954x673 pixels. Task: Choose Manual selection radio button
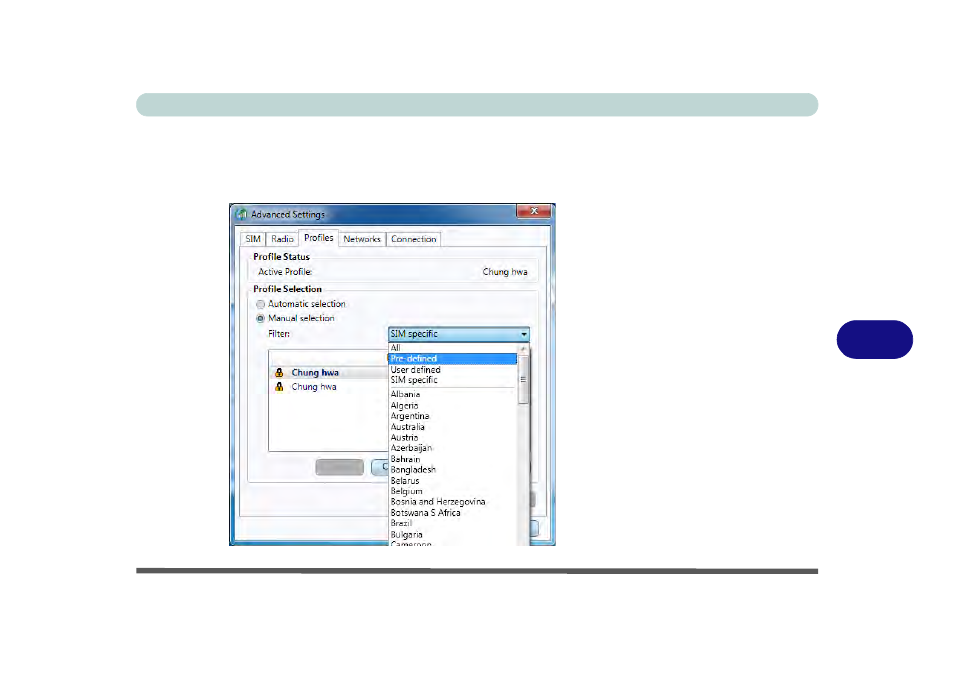click(x=260, y=318)
